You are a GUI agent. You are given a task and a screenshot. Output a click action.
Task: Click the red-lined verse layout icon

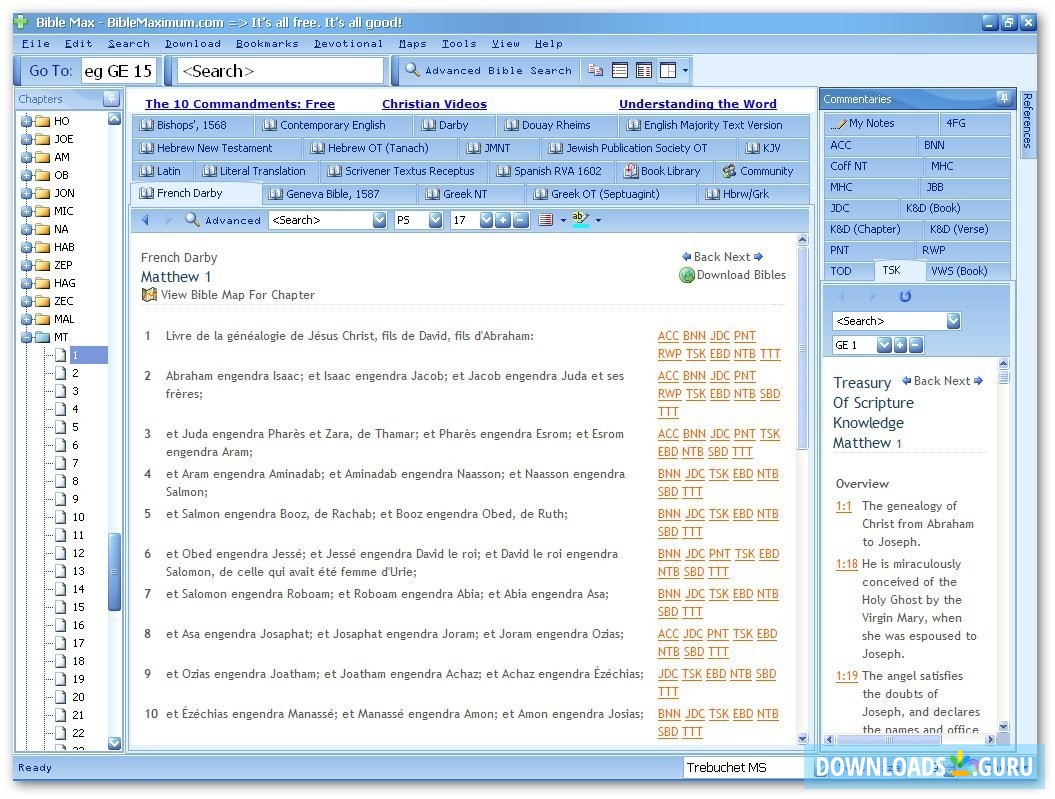pyautogui.click(x=546, y=220)
